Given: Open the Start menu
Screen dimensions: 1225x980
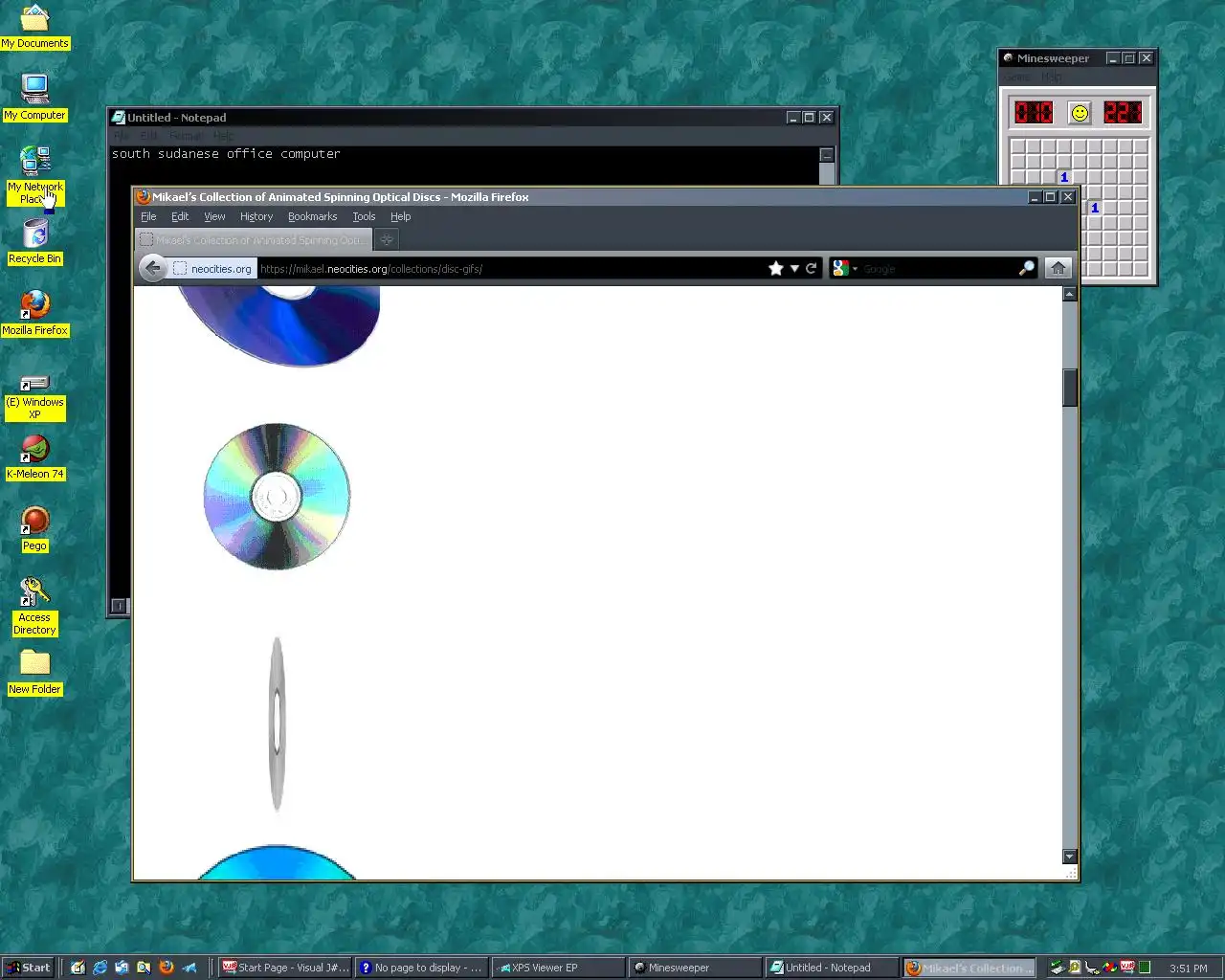Looking at the screenshot, I should tap(28, 968).
